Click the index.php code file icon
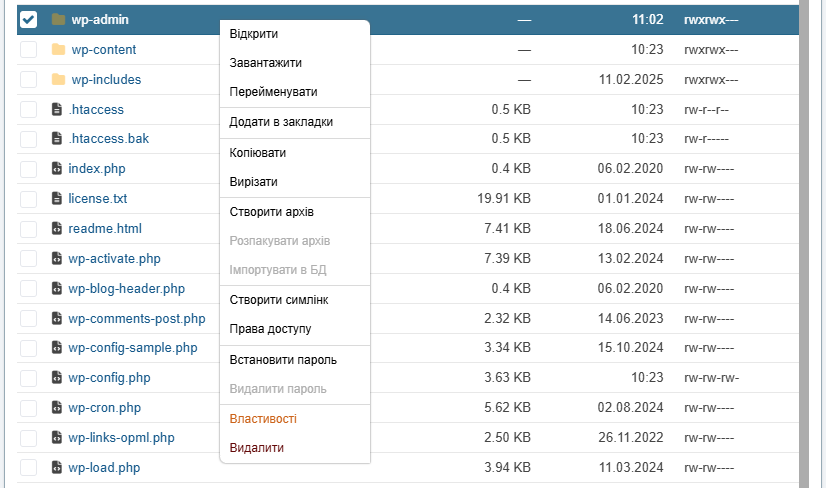The height and width of the screenshot is (488, 826). (58, 169)
